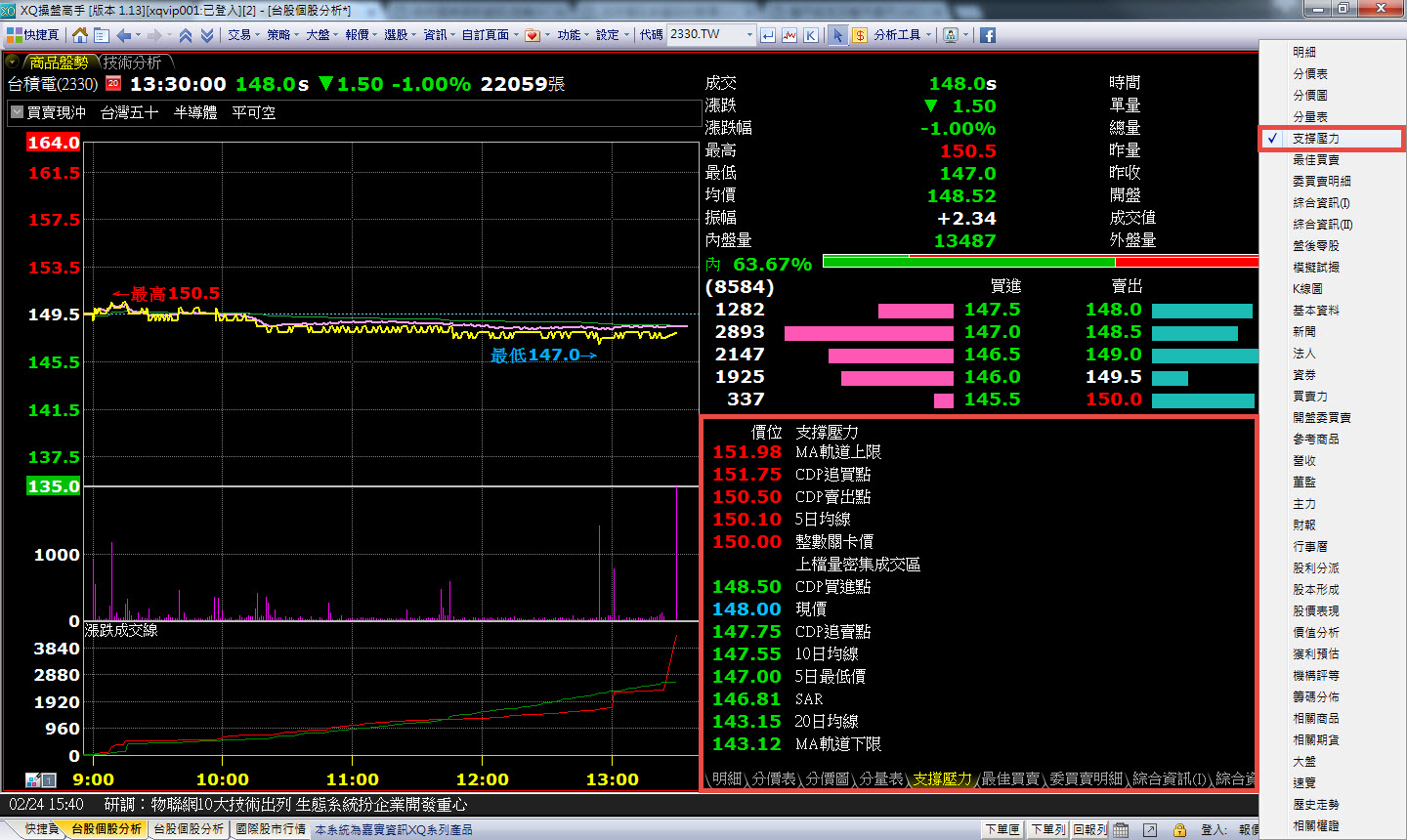Click the red heart favorites icon
Screen dimensions: 1407x840
click(533, 35)
